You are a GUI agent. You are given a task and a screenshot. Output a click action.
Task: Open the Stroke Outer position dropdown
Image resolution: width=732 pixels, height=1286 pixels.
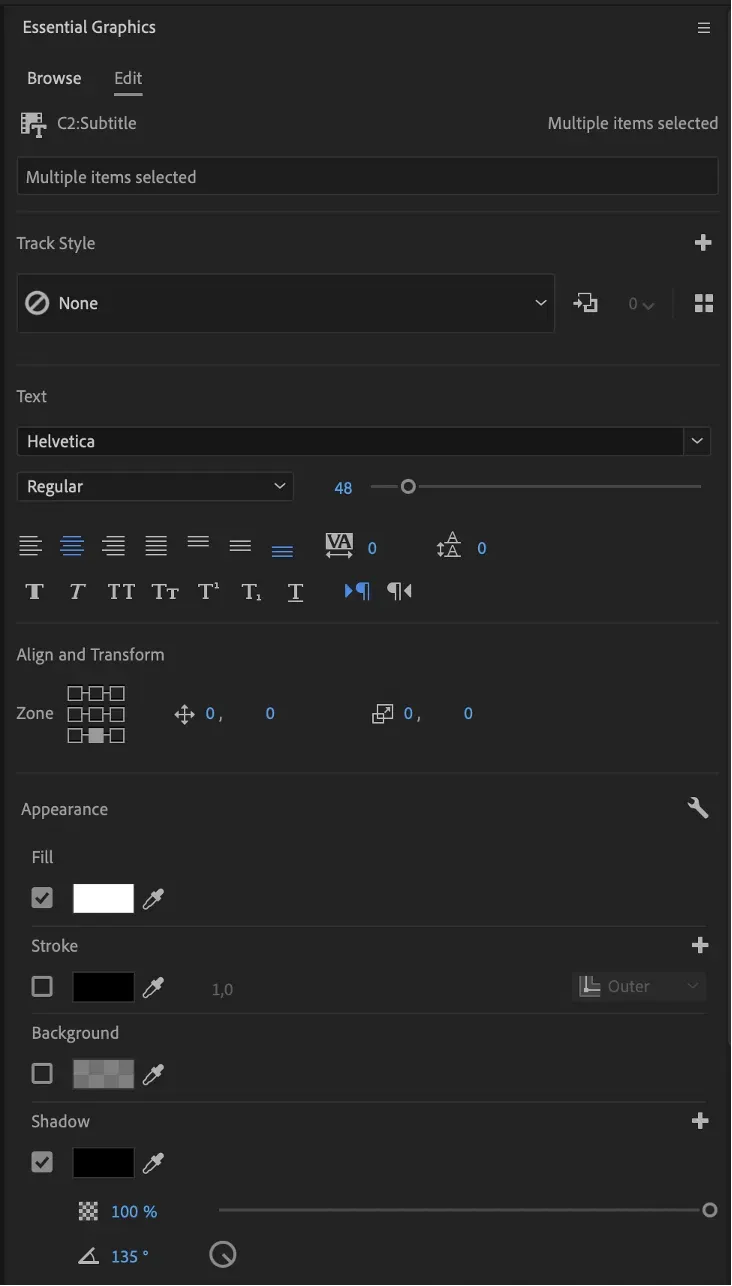639,987
